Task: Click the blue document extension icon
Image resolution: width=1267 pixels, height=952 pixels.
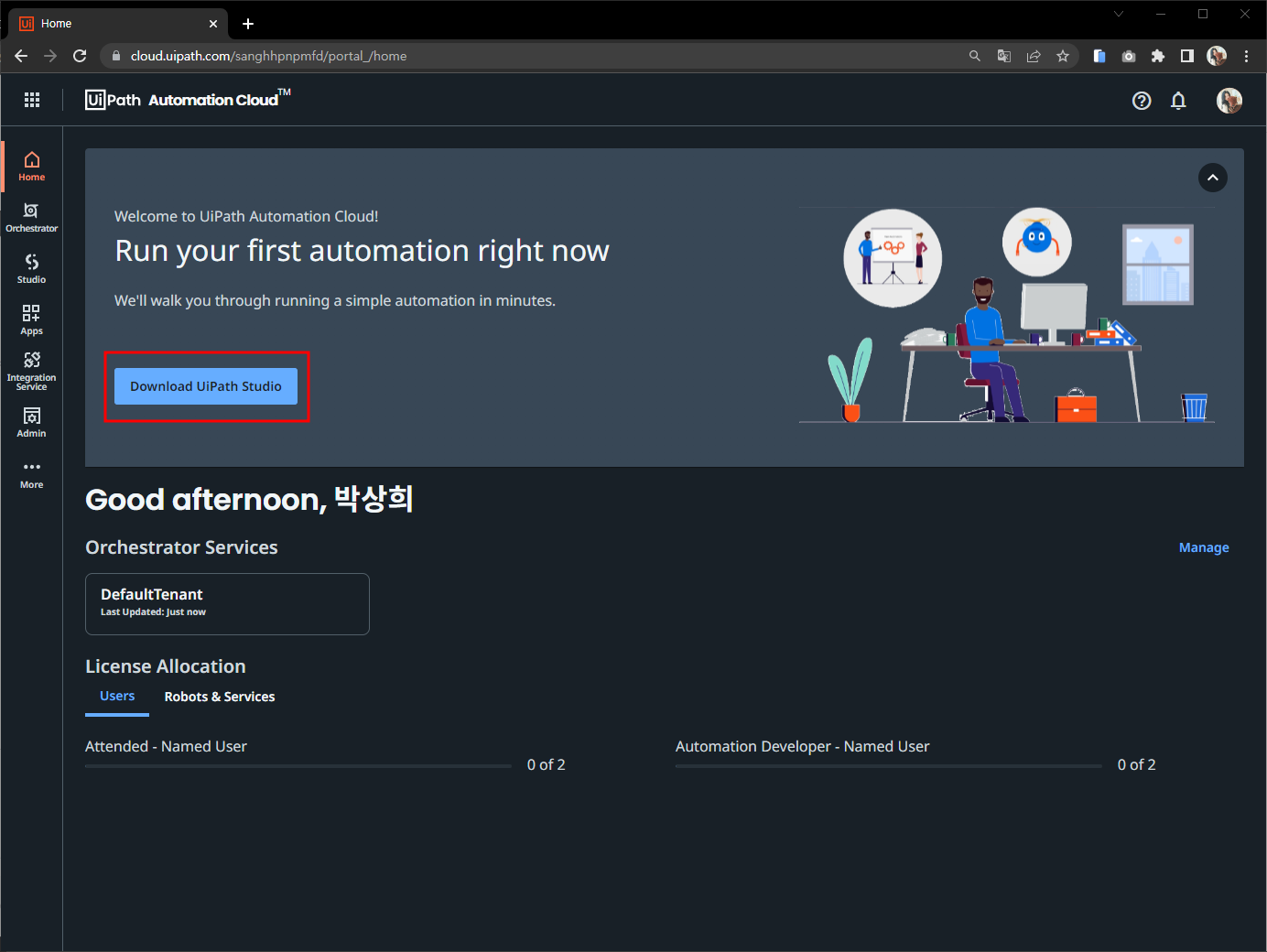Action: point(1099,56)
